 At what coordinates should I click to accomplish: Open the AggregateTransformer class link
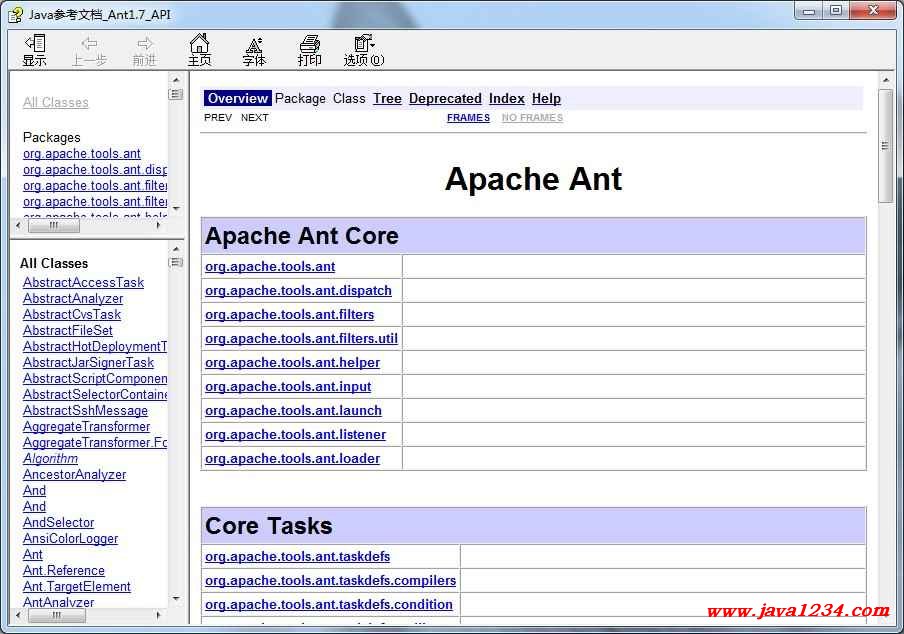pos(86,427)
